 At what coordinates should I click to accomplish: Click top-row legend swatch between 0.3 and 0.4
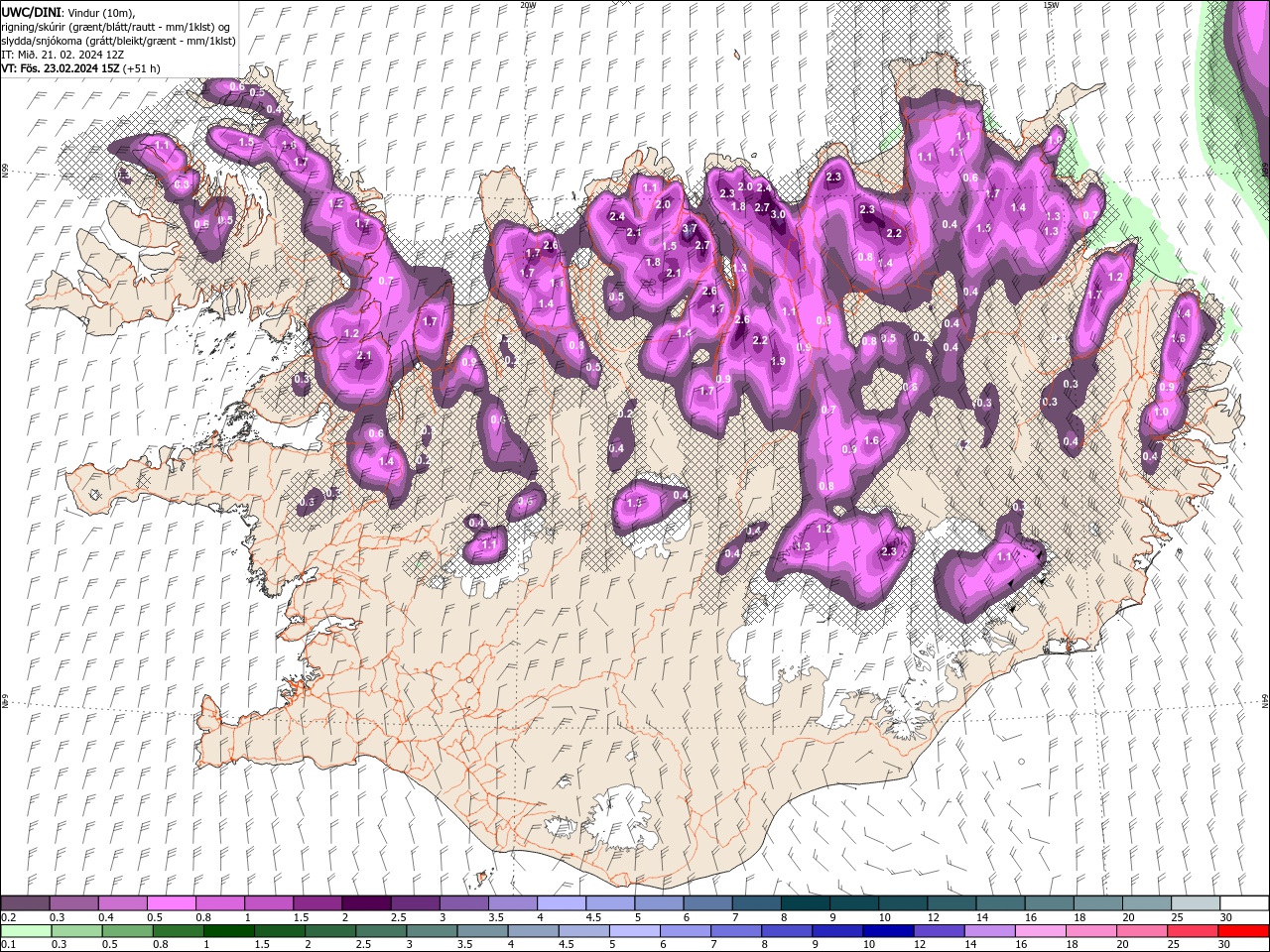click(73, 903)
